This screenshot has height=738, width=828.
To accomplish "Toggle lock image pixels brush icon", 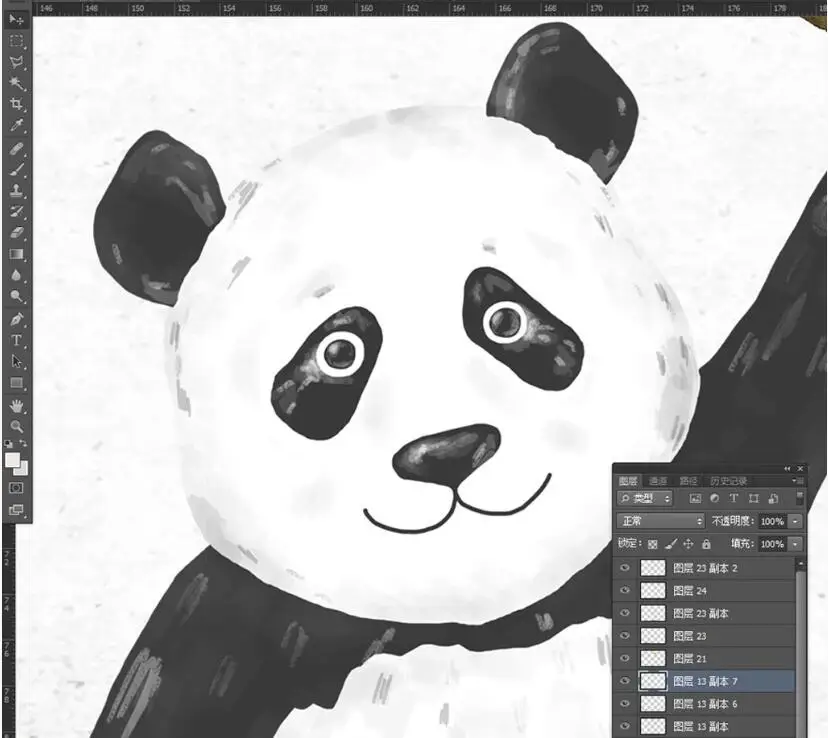I will 671,544.
